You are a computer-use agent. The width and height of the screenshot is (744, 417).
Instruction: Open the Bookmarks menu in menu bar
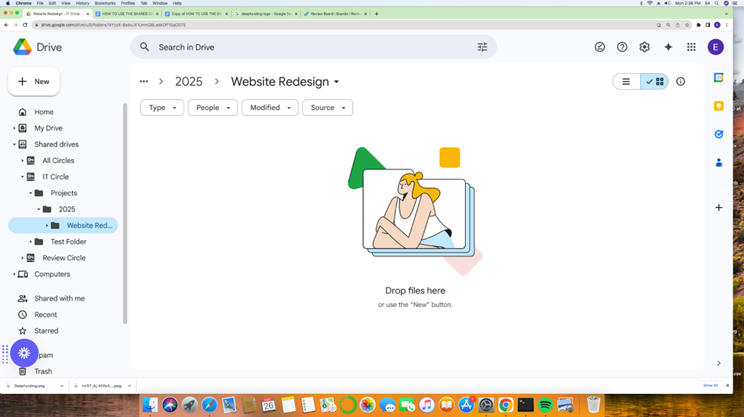pos(105,3)
